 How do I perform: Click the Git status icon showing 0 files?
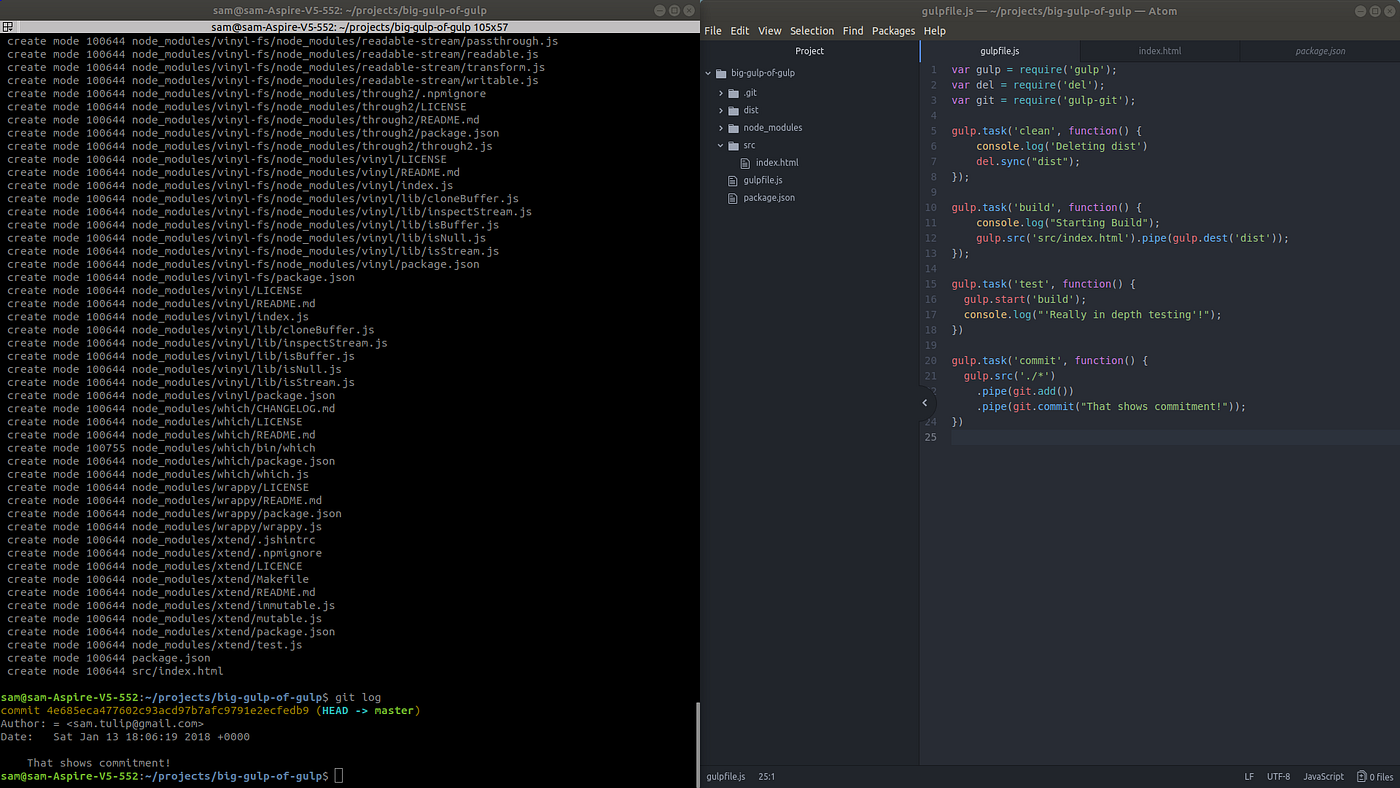[x=1360, y=776]
